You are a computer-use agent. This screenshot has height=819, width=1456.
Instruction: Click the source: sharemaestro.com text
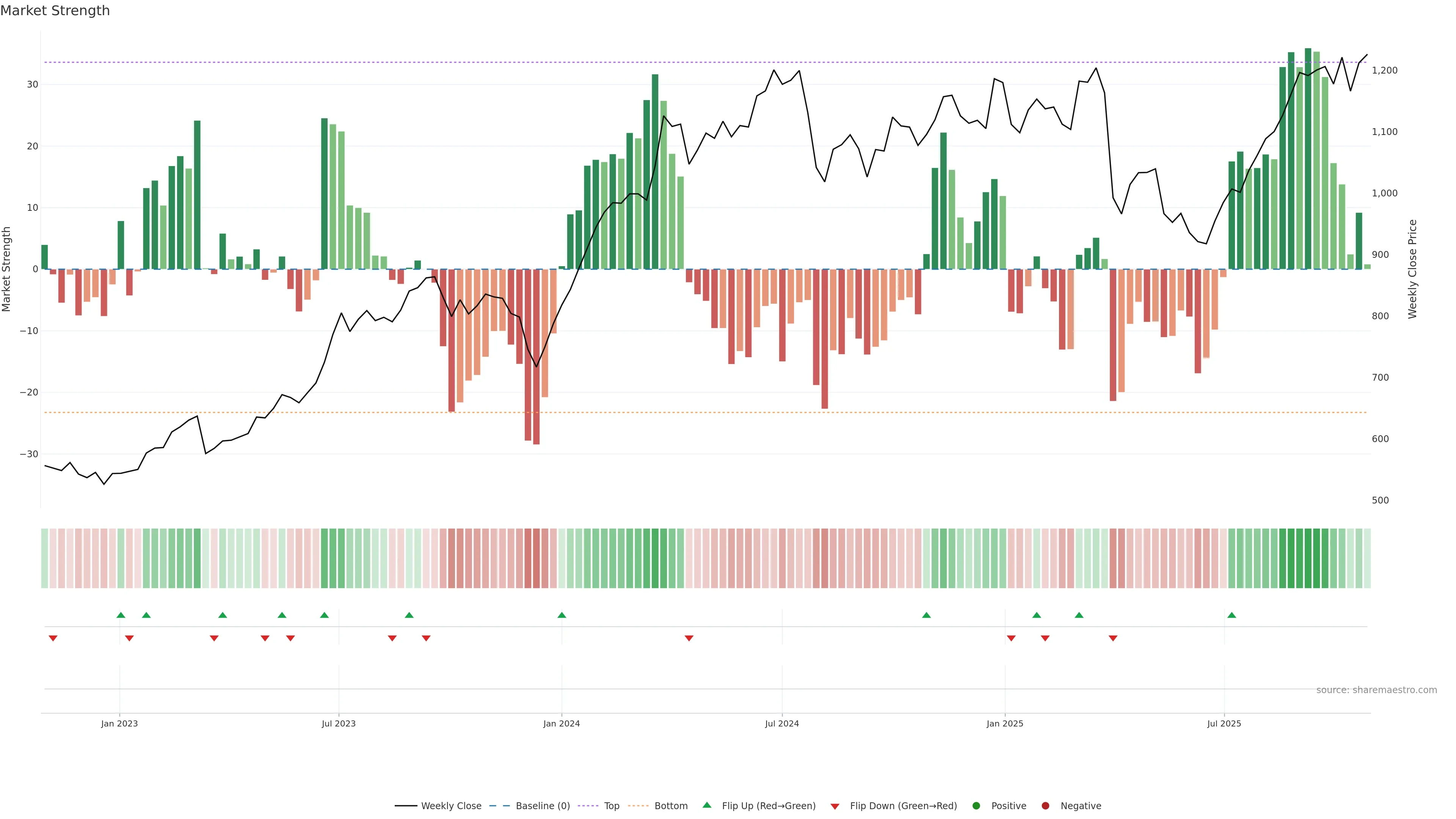click(x=1376, y=690)
